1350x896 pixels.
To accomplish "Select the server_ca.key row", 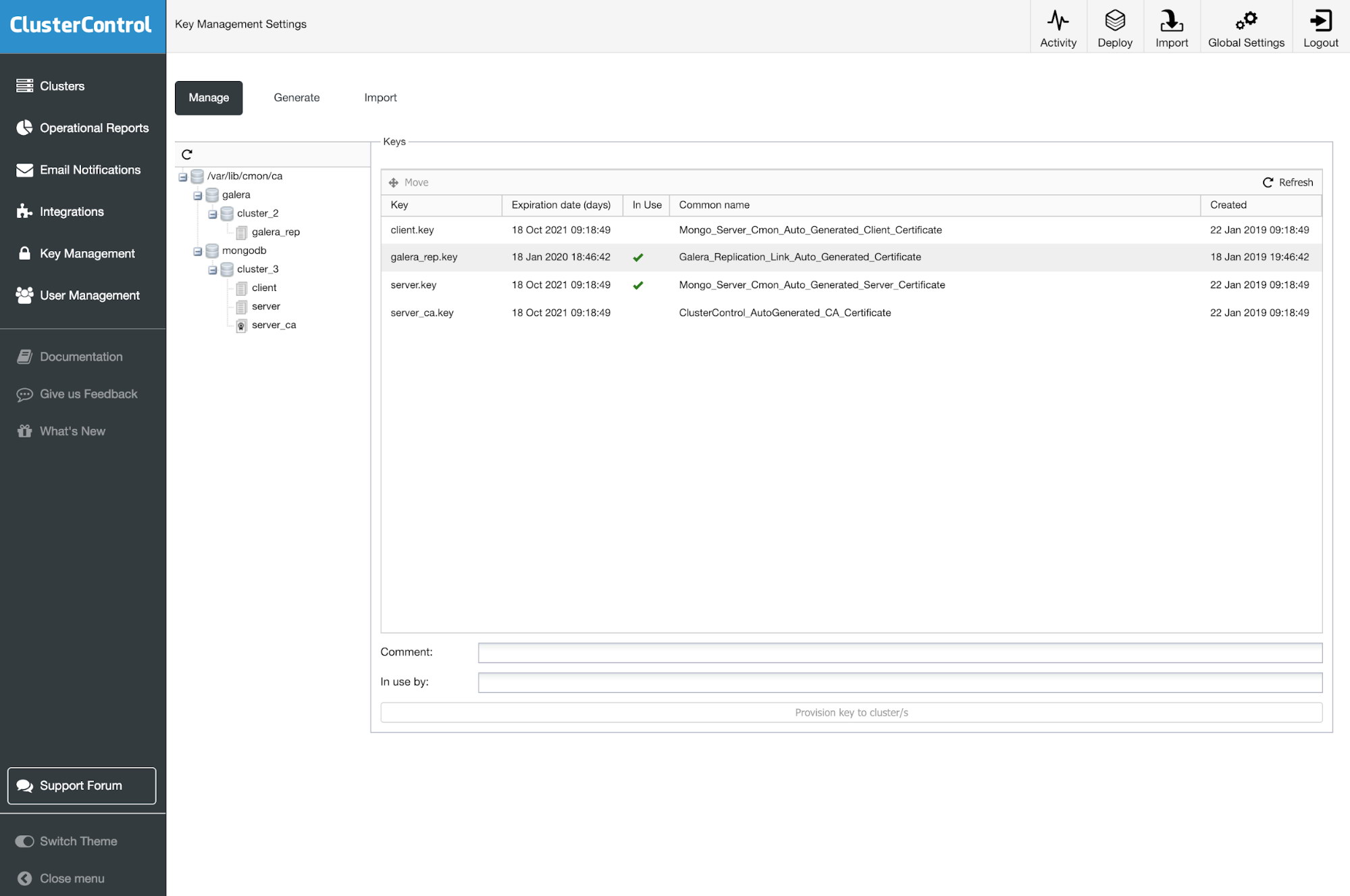I will click(x=851, y=313).
